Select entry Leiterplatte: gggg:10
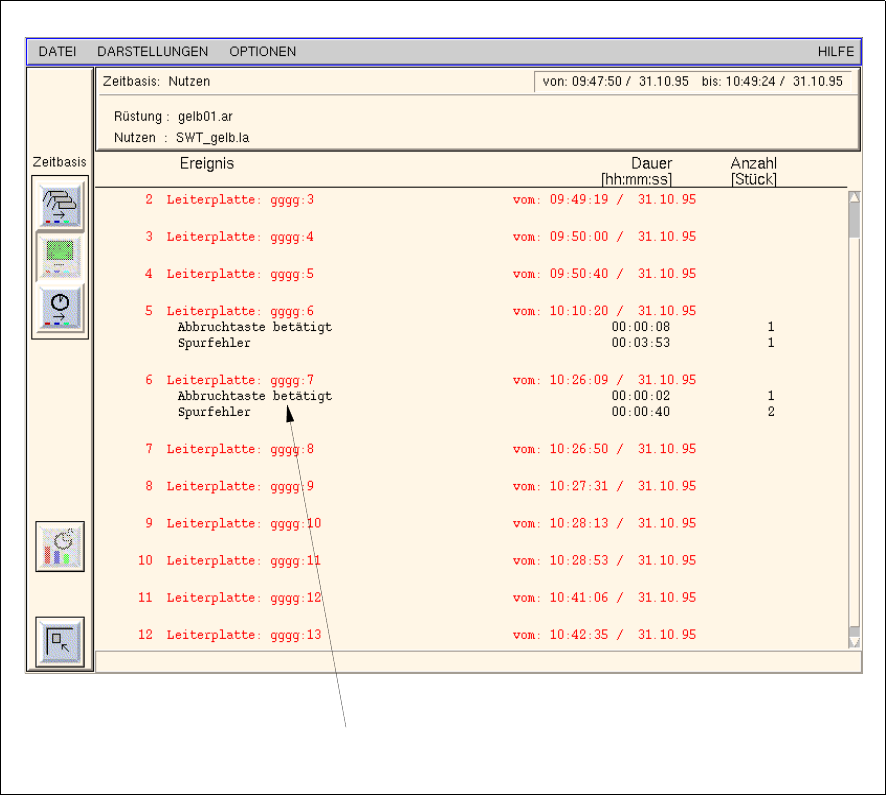Viewport: 886px width, 795px height. pos(244,524)
